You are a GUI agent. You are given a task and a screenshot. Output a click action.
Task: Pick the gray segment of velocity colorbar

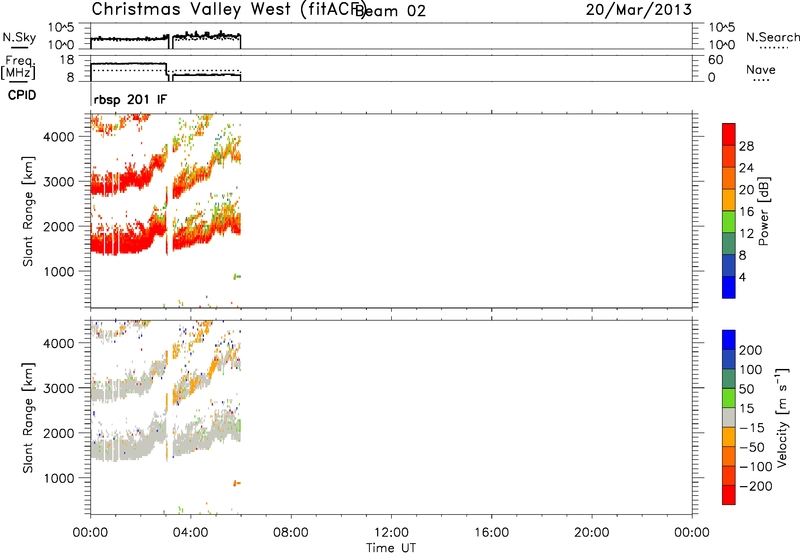point(729,418)
